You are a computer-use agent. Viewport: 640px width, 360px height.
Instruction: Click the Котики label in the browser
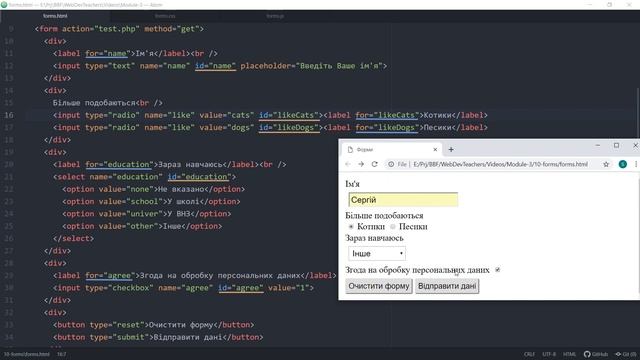[371, 227]
